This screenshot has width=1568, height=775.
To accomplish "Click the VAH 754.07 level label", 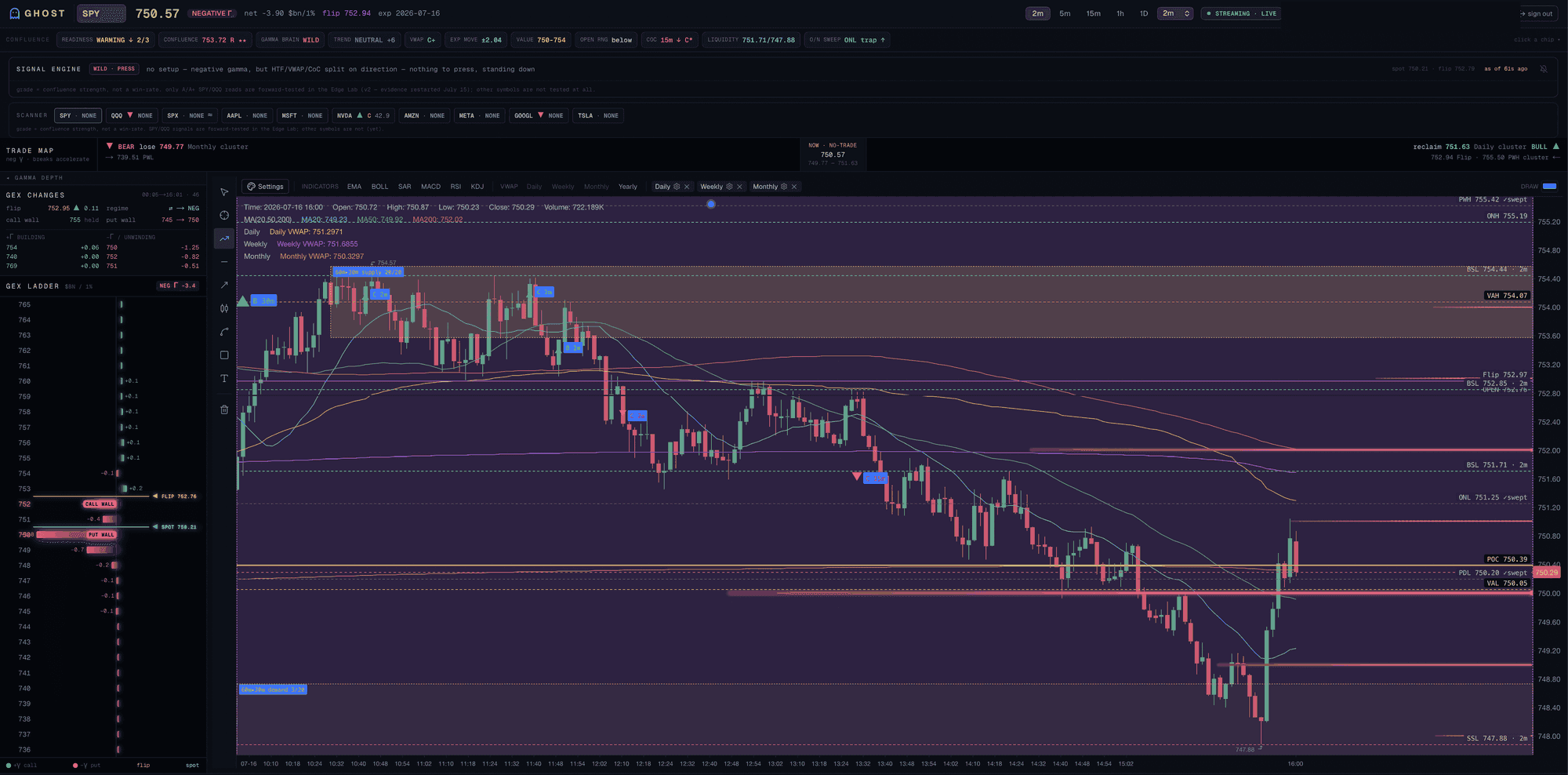I will tap(1506, 296).
